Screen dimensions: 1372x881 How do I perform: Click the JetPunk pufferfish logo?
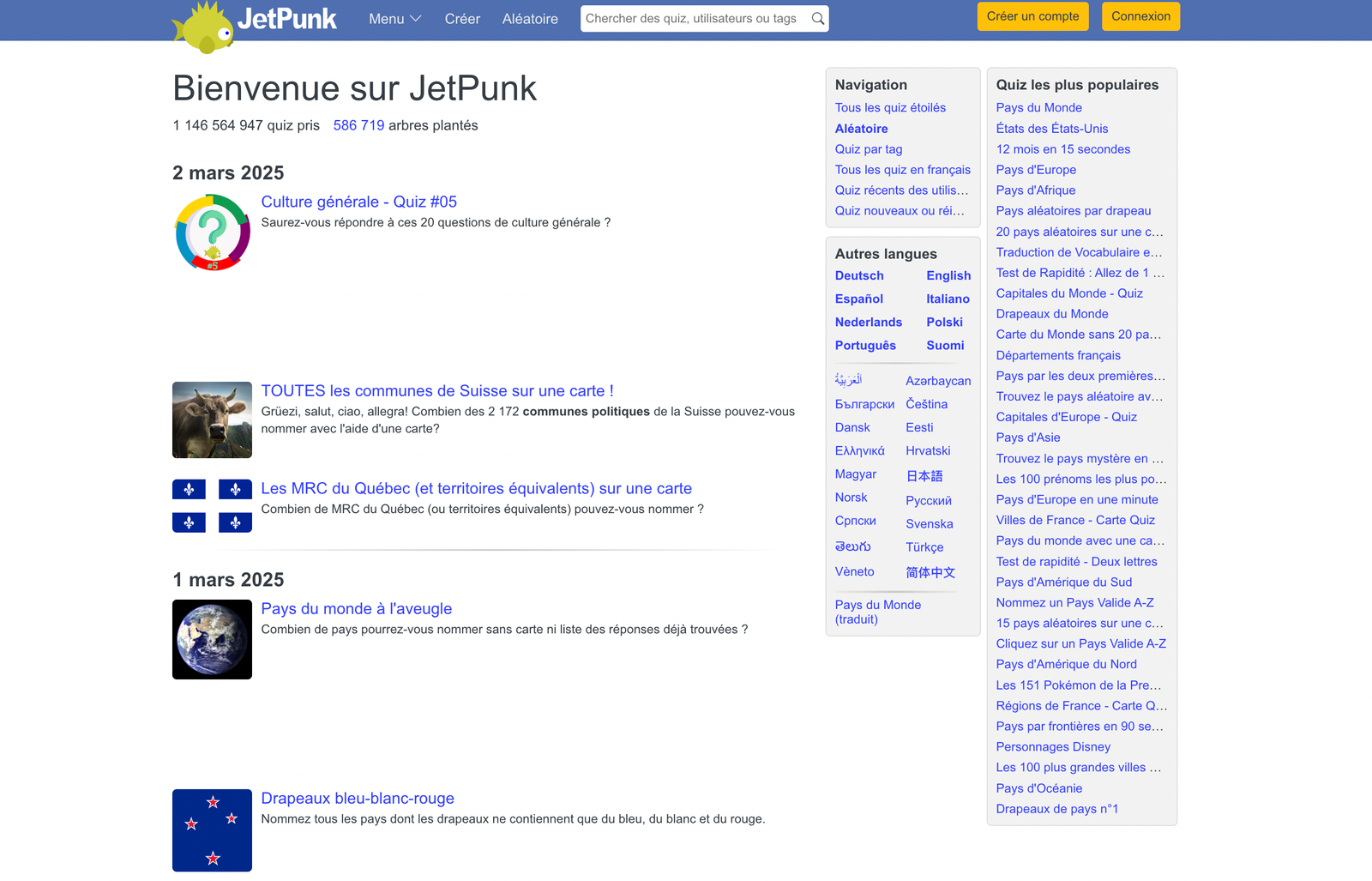pyautogui.click(x=204, y=27)
